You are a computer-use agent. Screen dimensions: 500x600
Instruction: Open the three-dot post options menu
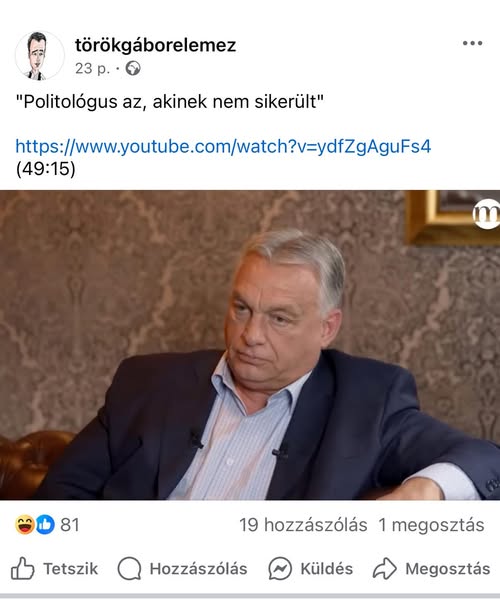(472, 43)
